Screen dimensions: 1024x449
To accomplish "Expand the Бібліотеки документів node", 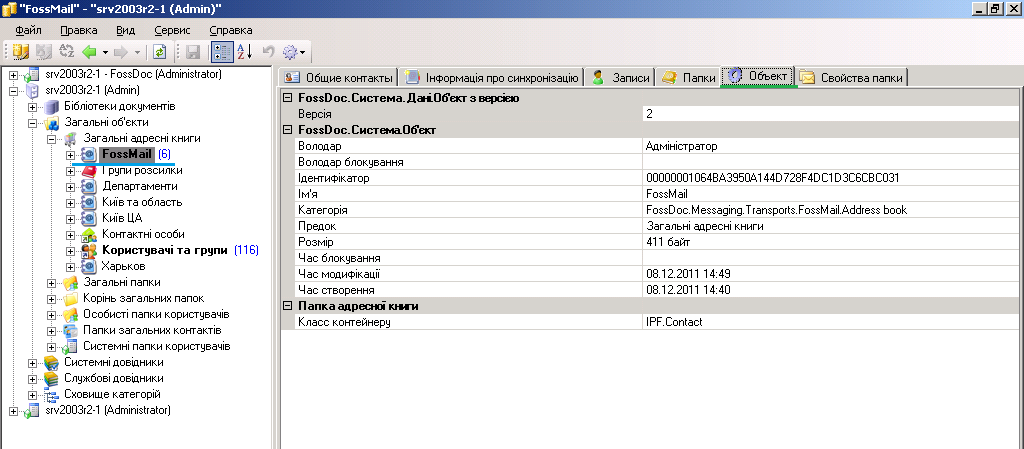I will pos(33,107).
